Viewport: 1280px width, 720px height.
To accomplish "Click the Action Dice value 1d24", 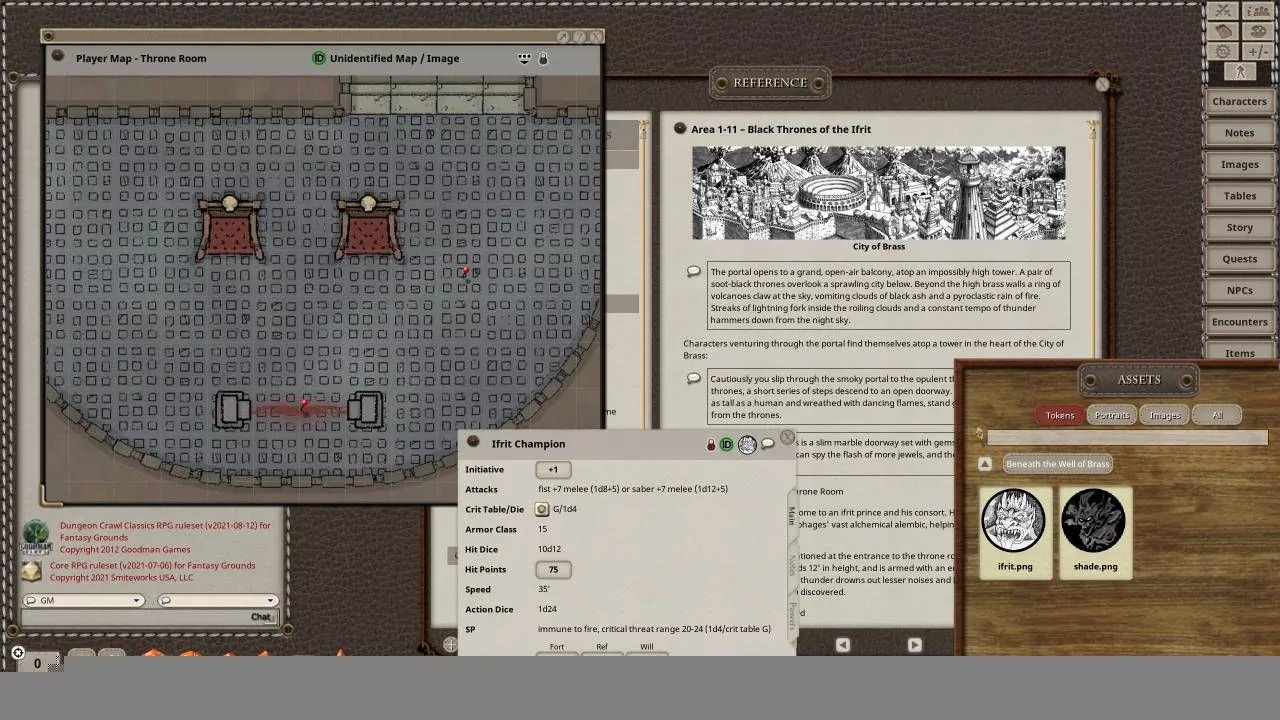I will (x=547, y=609).
